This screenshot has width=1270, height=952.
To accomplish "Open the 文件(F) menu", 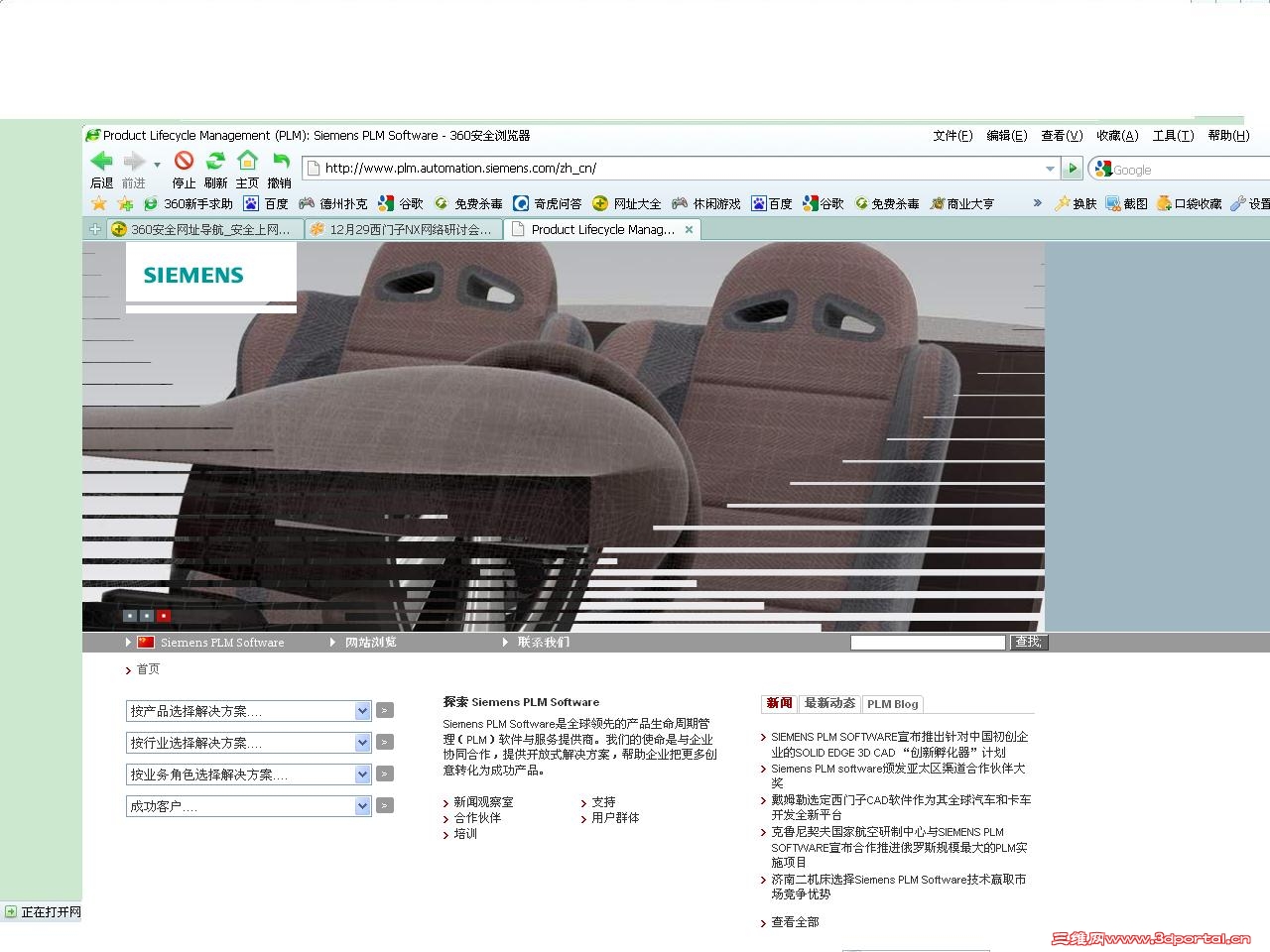I will (952, 136).
